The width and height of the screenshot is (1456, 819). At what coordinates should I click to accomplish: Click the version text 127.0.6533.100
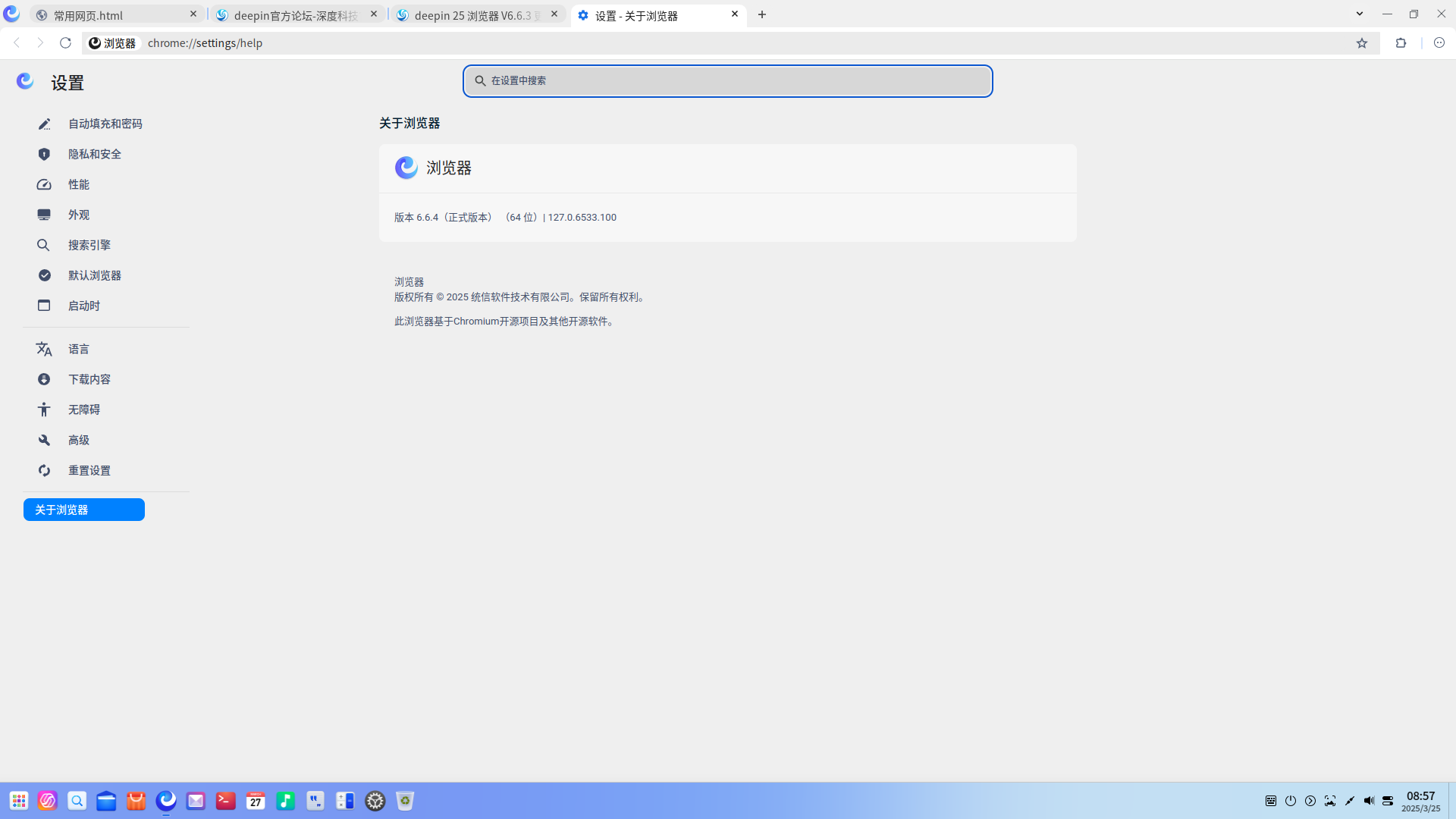pos(582,218)
